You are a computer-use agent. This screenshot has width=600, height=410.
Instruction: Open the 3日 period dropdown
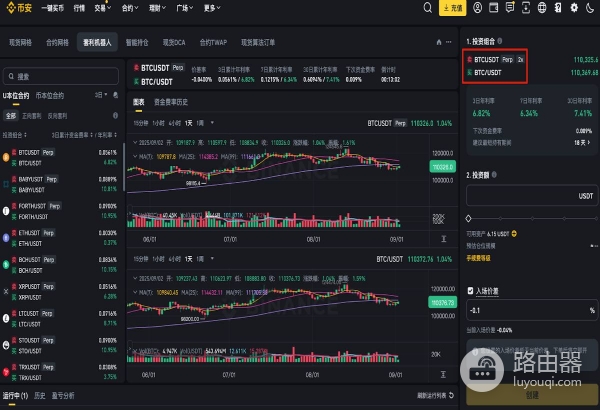(101, 95)
